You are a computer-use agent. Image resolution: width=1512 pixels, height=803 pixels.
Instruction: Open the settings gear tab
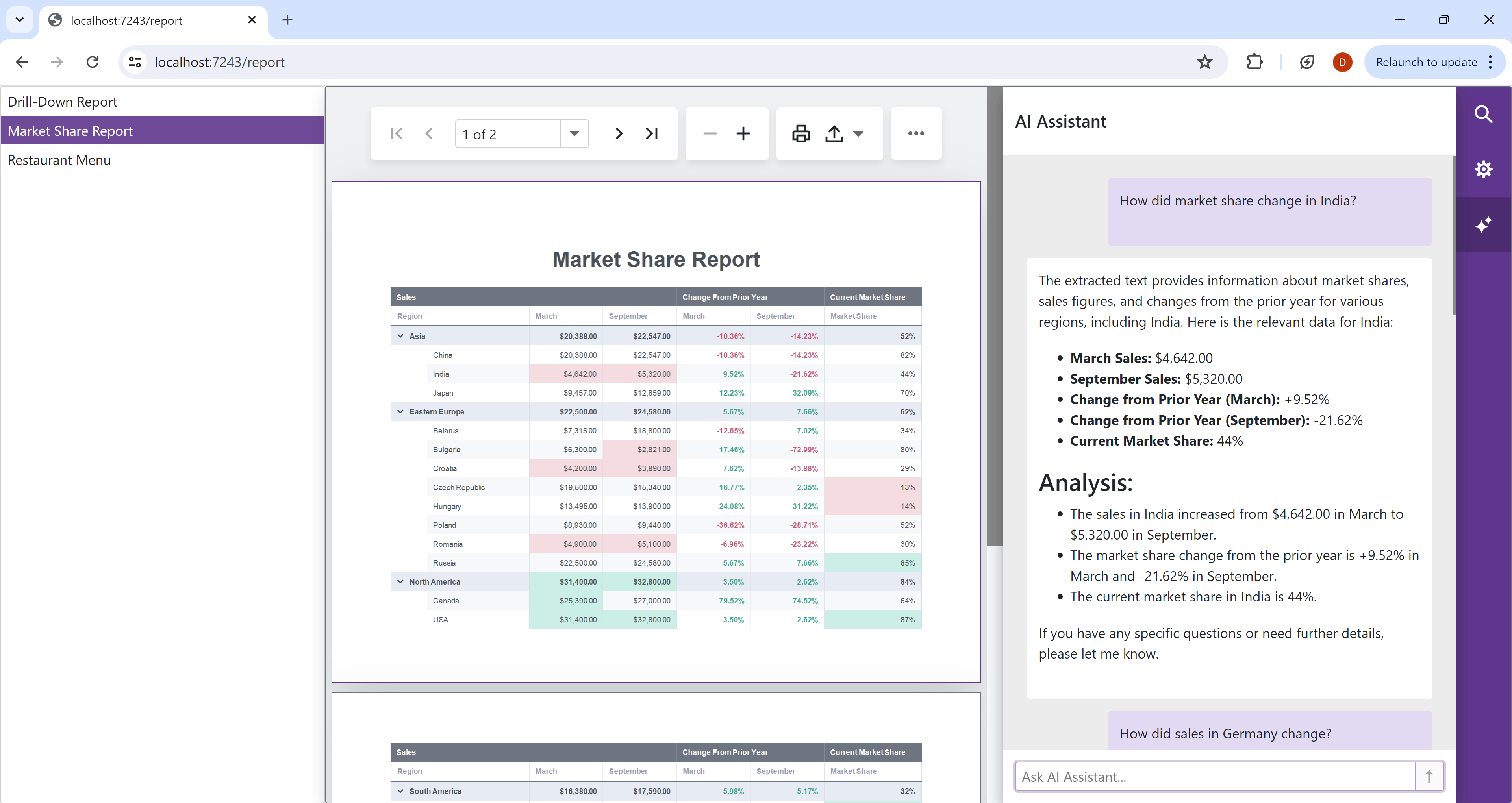point(1483,170)
